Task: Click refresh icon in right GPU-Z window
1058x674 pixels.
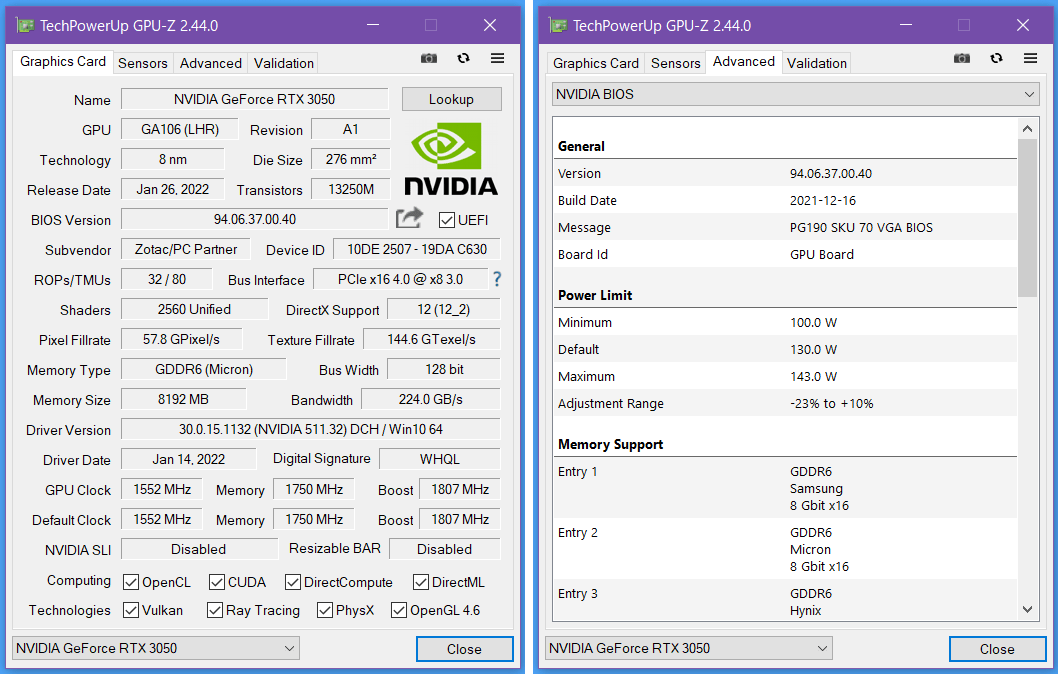Action: click(997, 59)
